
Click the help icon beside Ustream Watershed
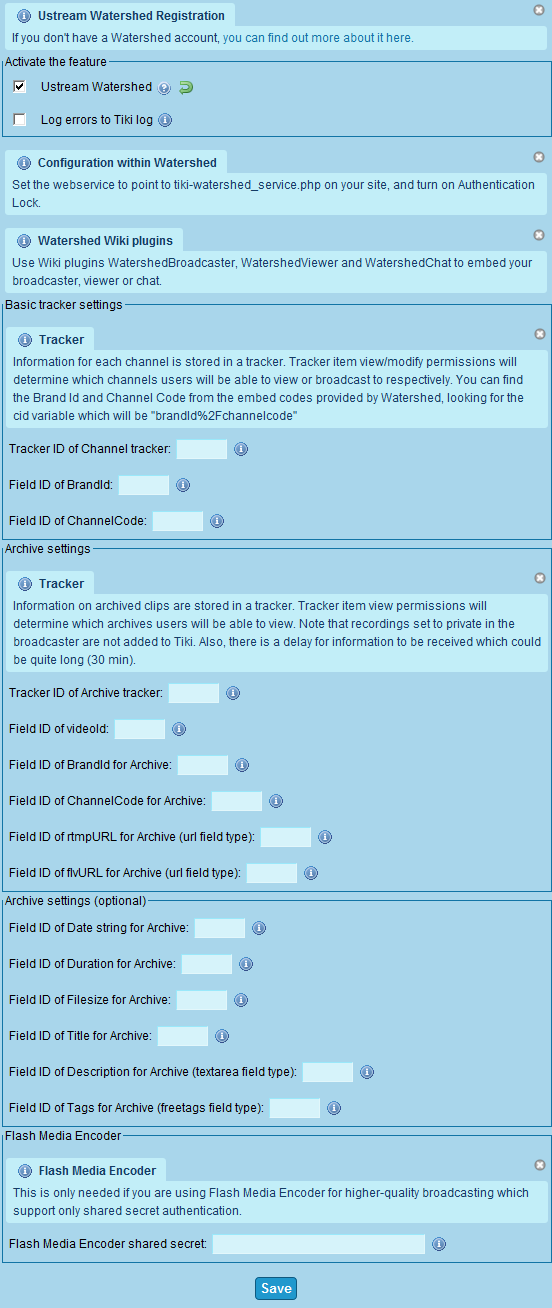tap(165, 88)
